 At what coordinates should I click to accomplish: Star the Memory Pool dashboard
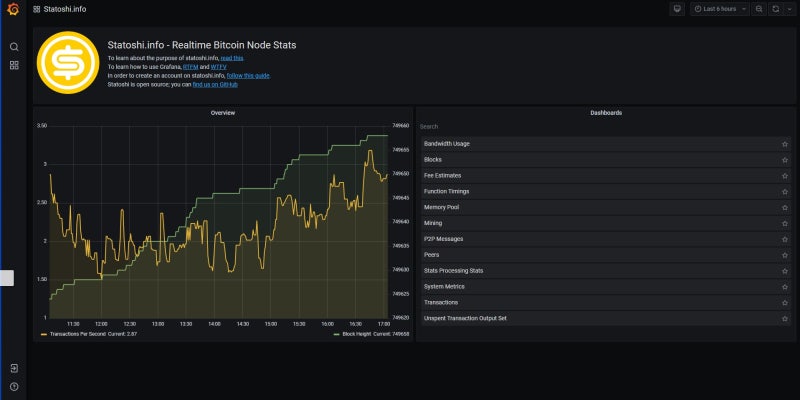785,208
